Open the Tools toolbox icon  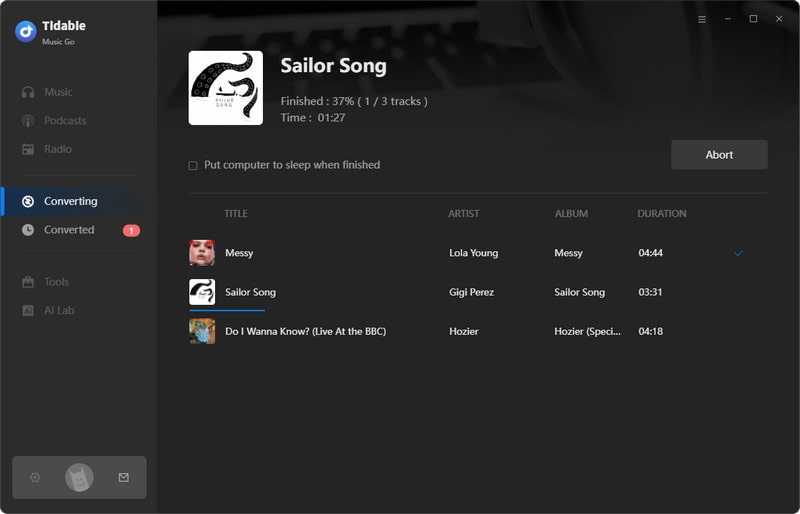[28, 282]
